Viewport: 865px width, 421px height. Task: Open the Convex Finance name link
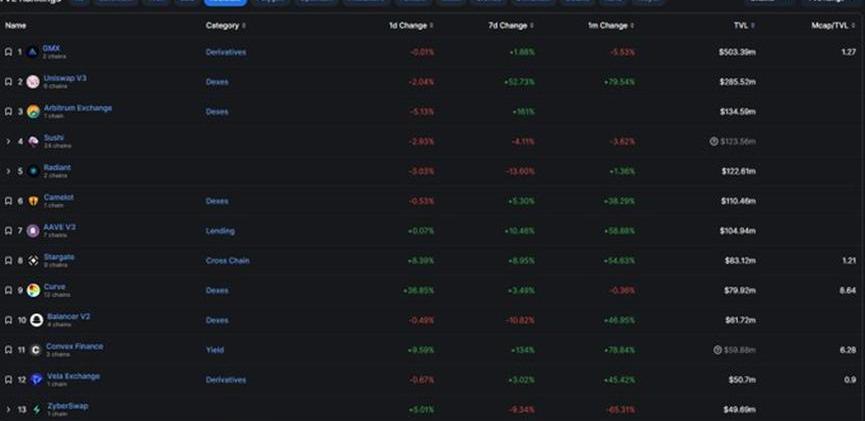[74, 347]
